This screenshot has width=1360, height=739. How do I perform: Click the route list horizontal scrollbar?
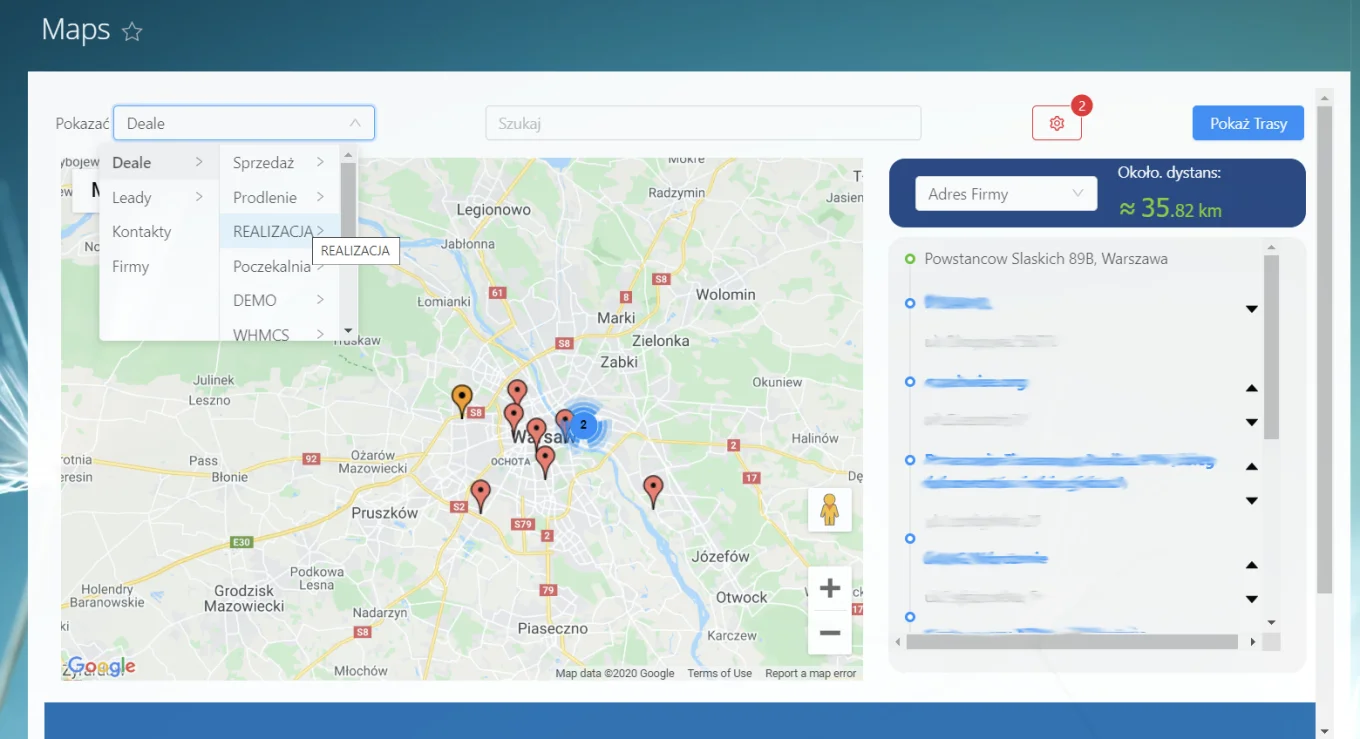1072,641
